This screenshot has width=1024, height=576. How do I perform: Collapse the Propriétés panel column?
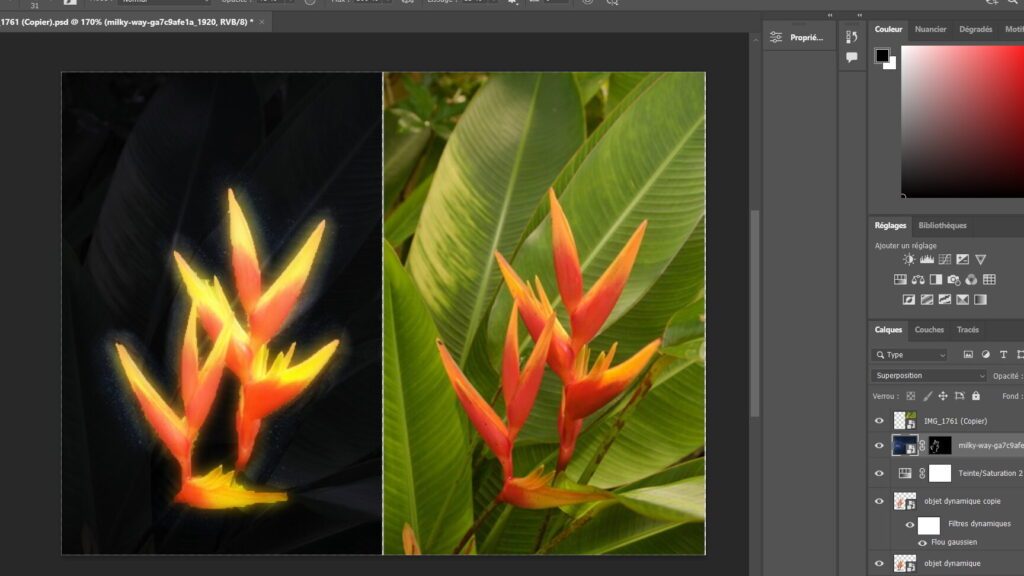click(830, 15)
